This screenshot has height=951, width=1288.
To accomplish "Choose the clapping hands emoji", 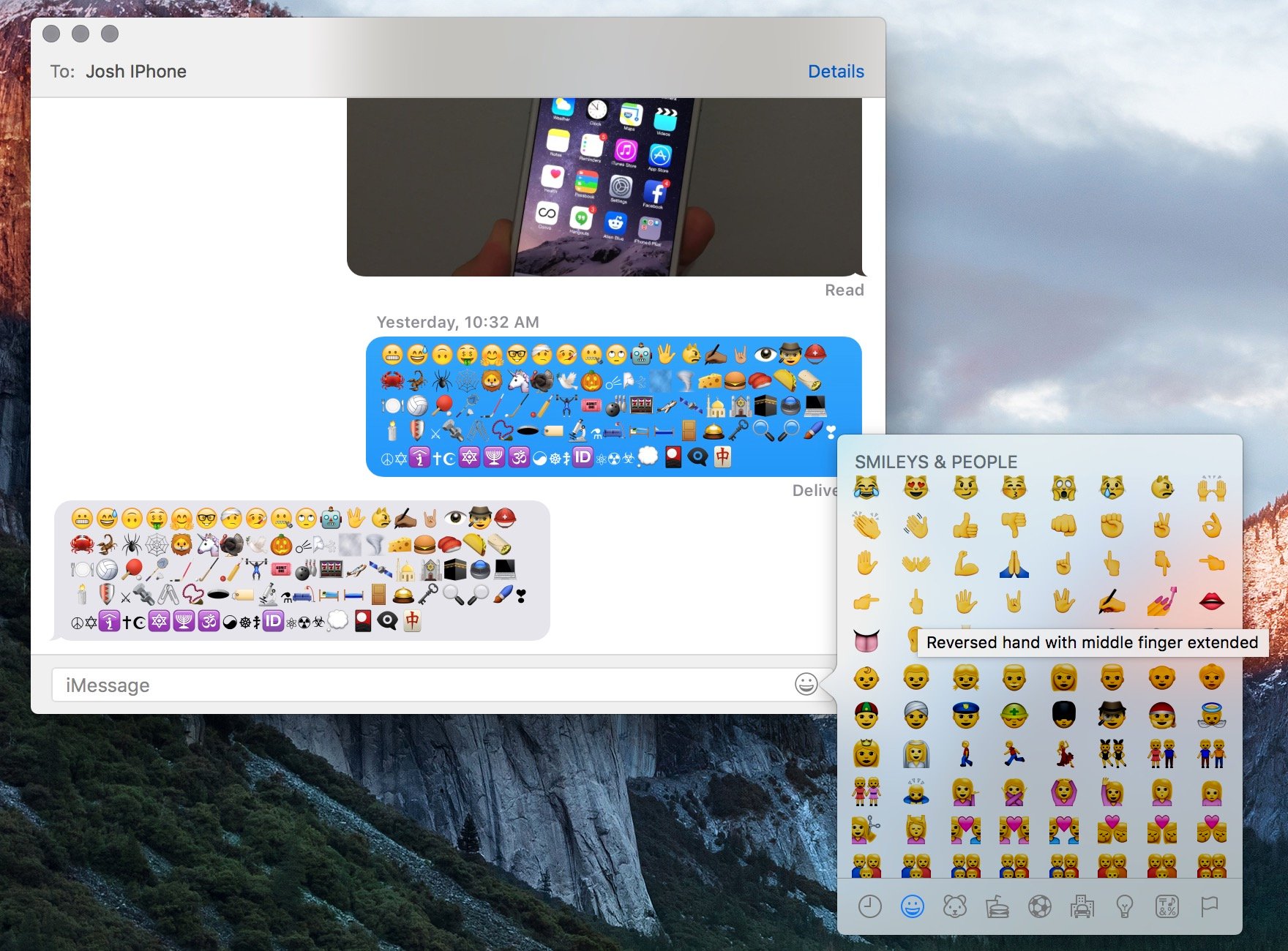I will (866, 525).
